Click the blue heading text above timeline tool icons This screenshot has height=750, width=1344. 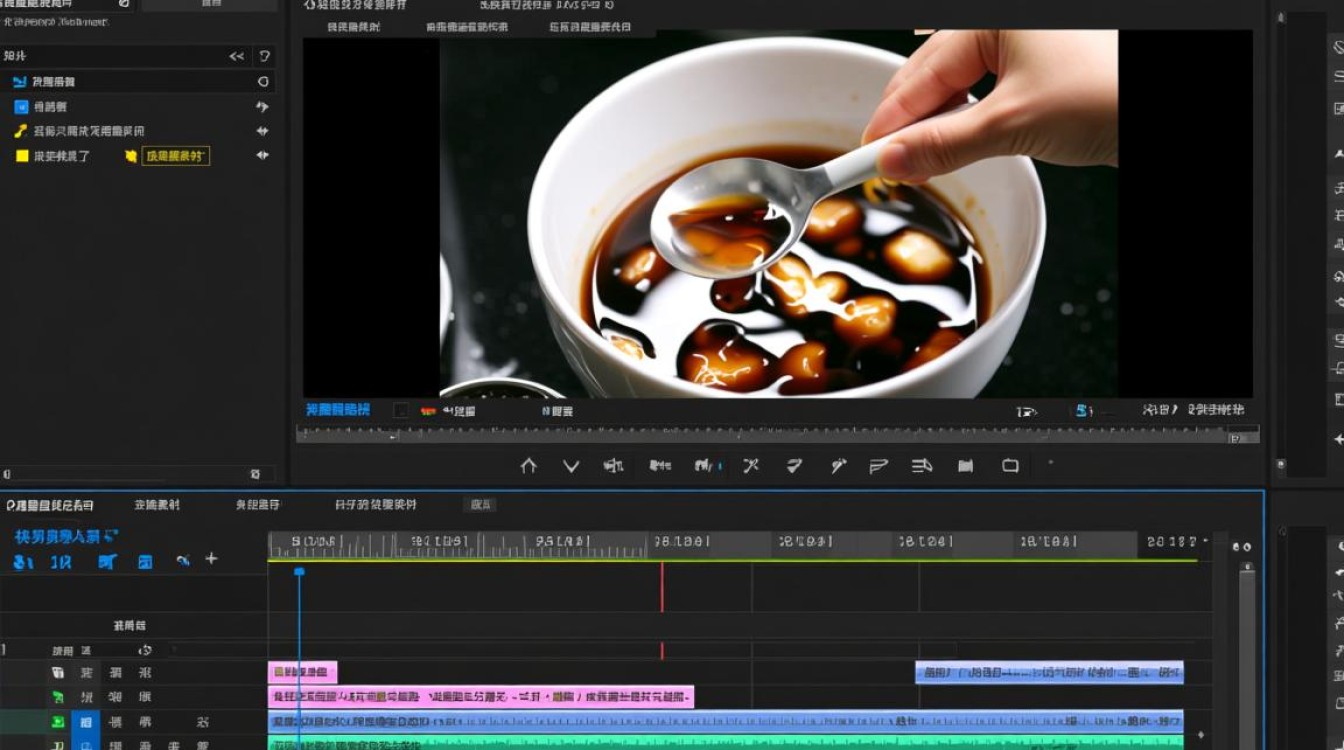[x=66, y=537]
